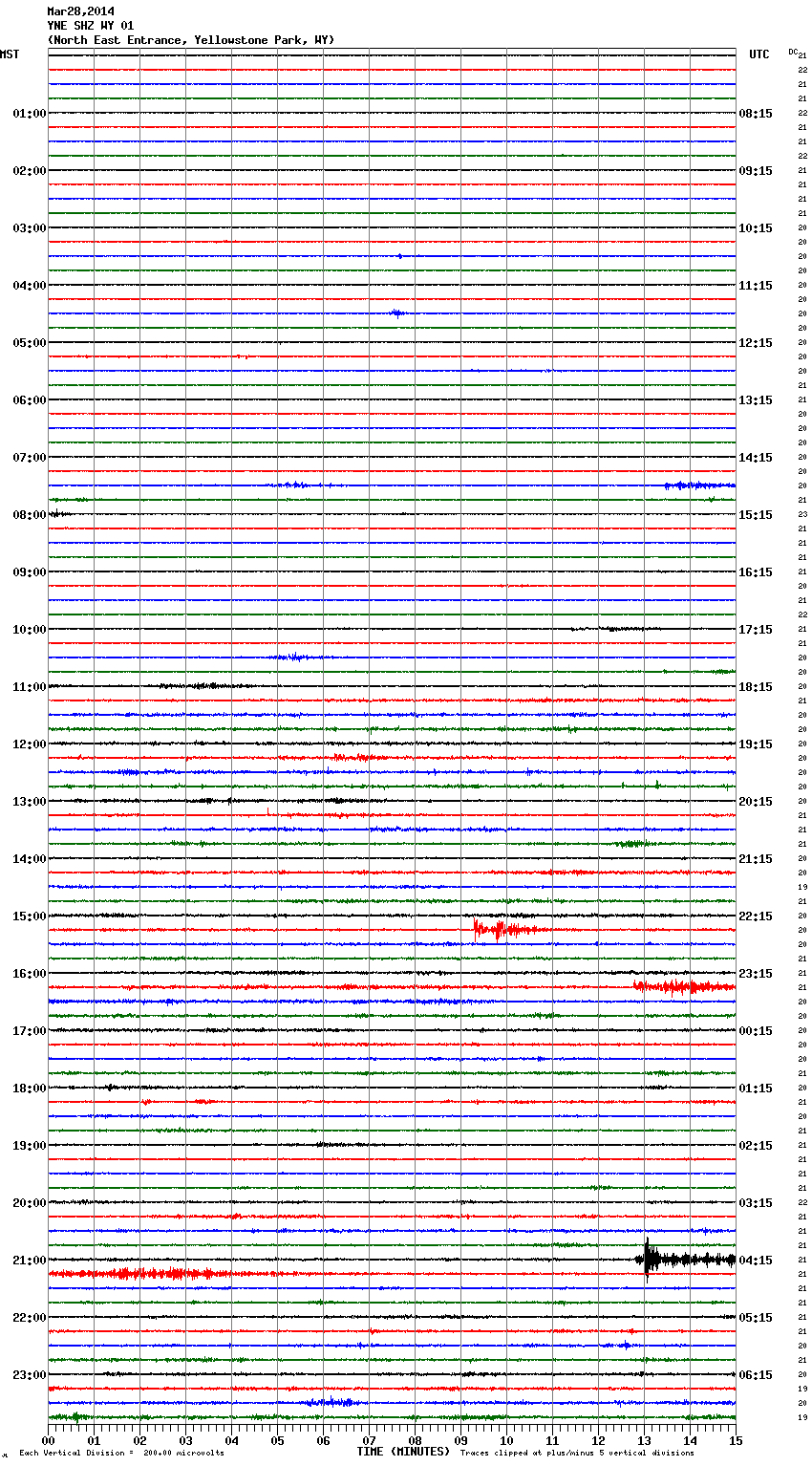Click the 02:00 MST time label
The height and width of the screenshot is (1466, 812).
[30, 171]
